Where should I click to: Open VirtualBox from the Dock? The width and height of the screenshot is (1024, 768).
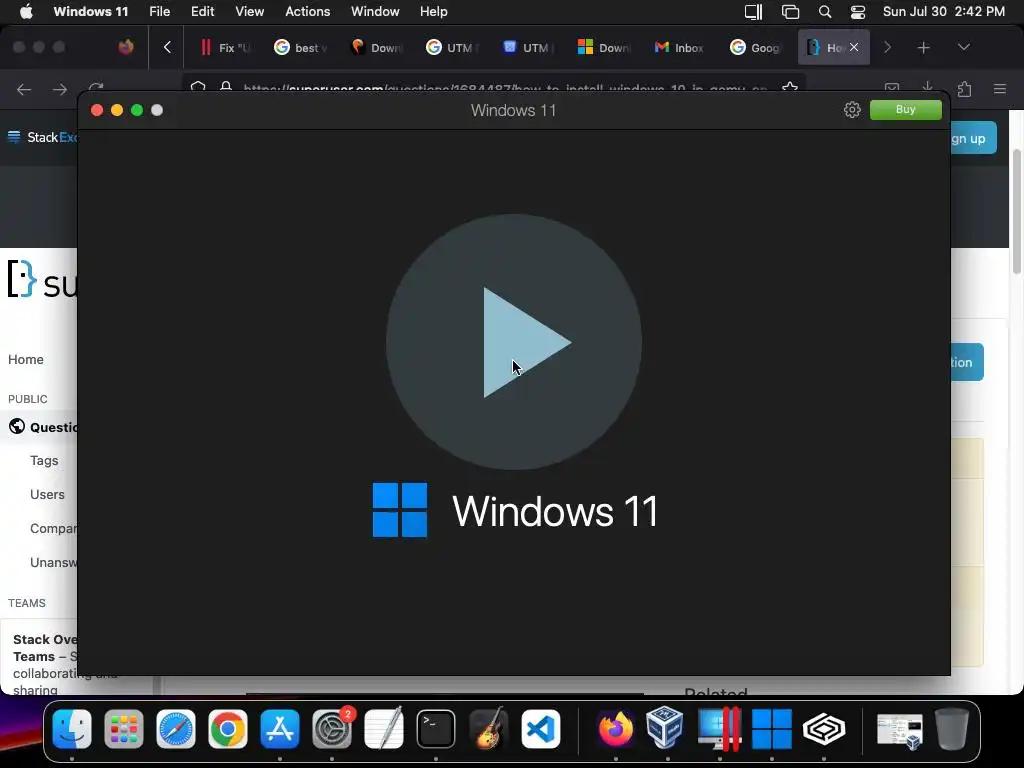click(x=667, y=729)
